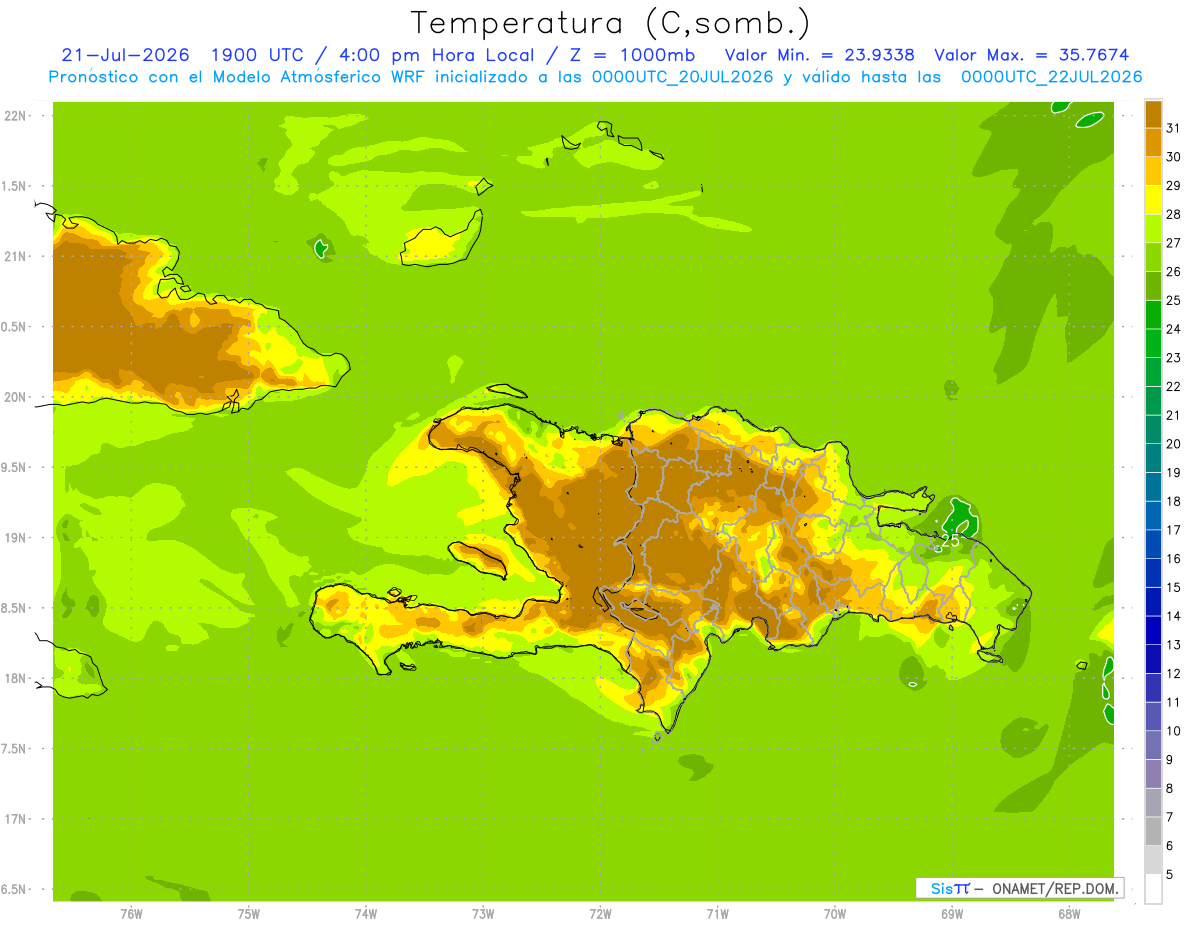
Task: Click the 68W longitude axis label
Action: click(1069, 914)
